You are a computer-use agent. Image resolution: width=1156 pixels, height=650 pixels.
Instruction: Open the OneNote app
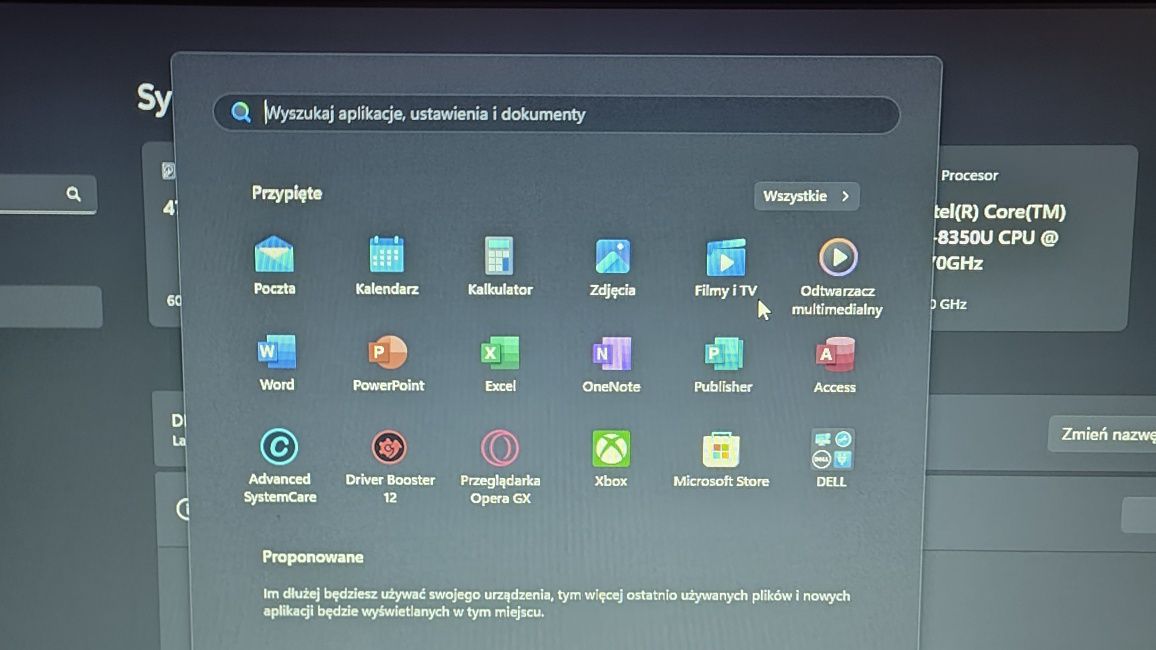611,364
